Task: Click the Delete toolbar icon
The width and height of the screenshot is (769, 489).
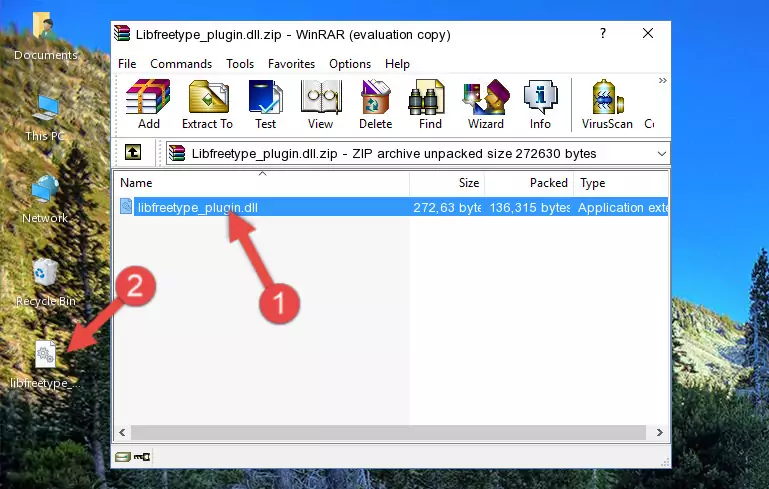Action: point(376,104)
